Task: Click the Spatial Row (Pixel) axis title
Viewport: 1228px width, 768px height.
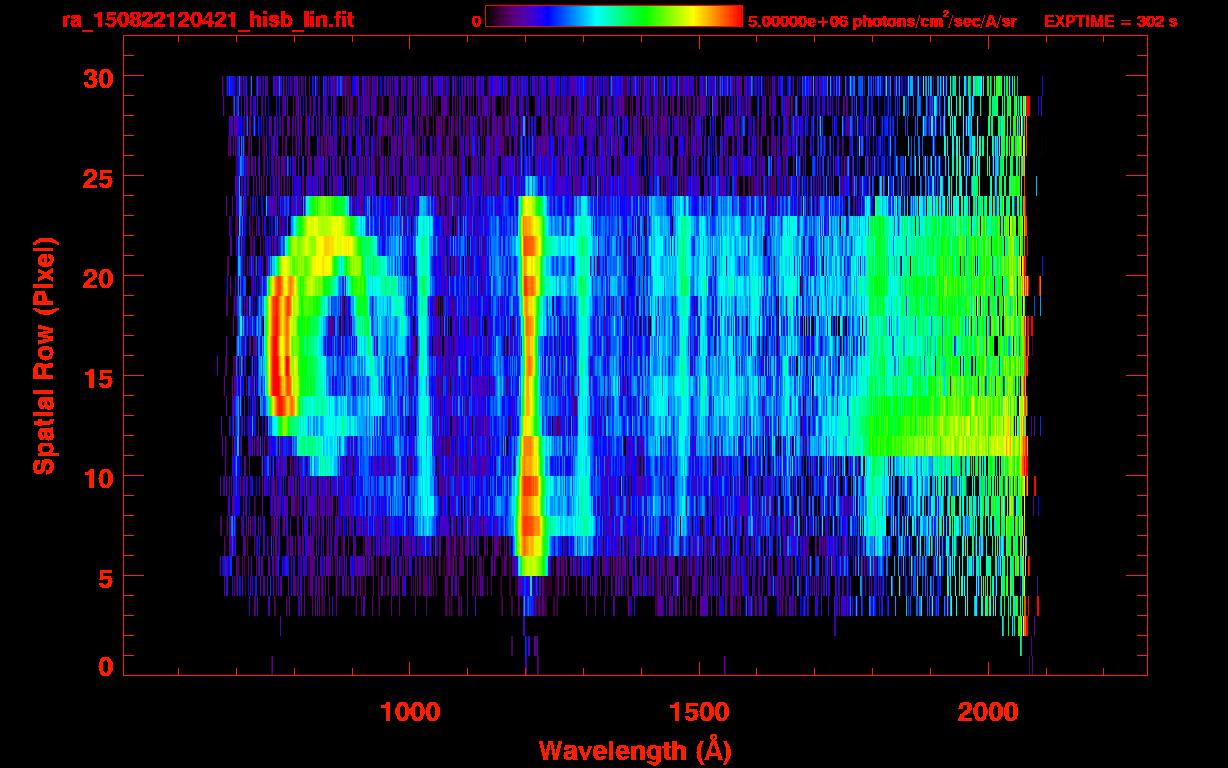Action: click(44, 356)
